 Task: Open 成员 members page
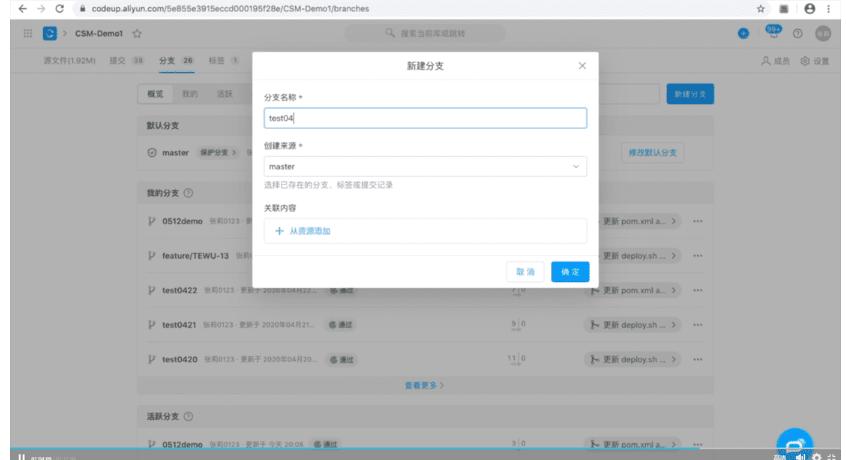click(x=775, y=61)
